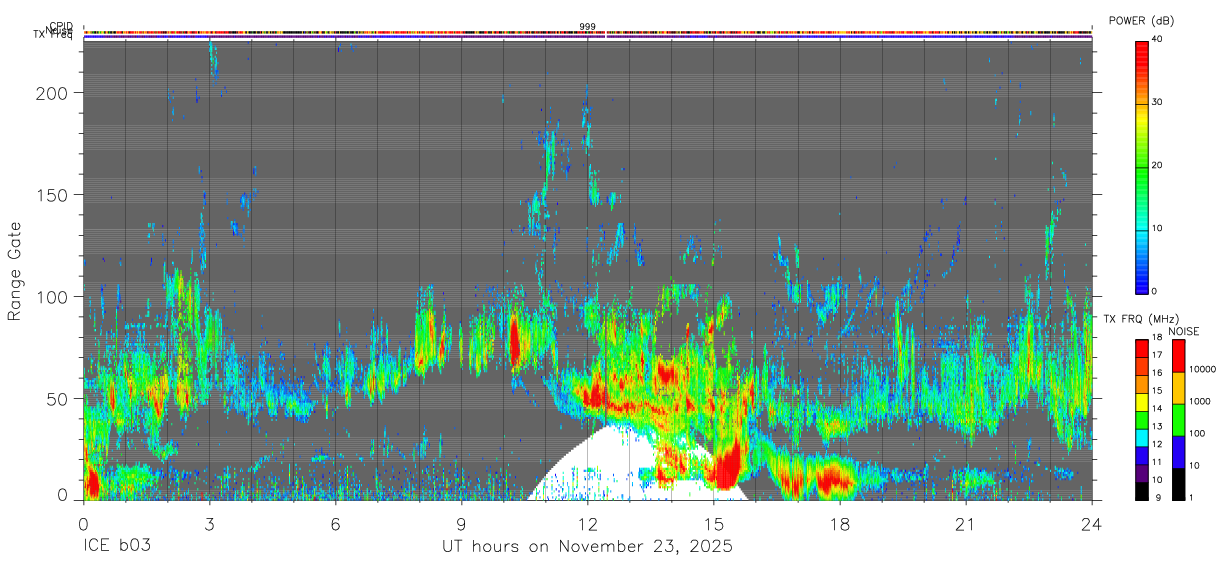This screenshot has width=1228, height=567.
Task: Click the NOISE legend title
Action: [x=1186, y=331]
